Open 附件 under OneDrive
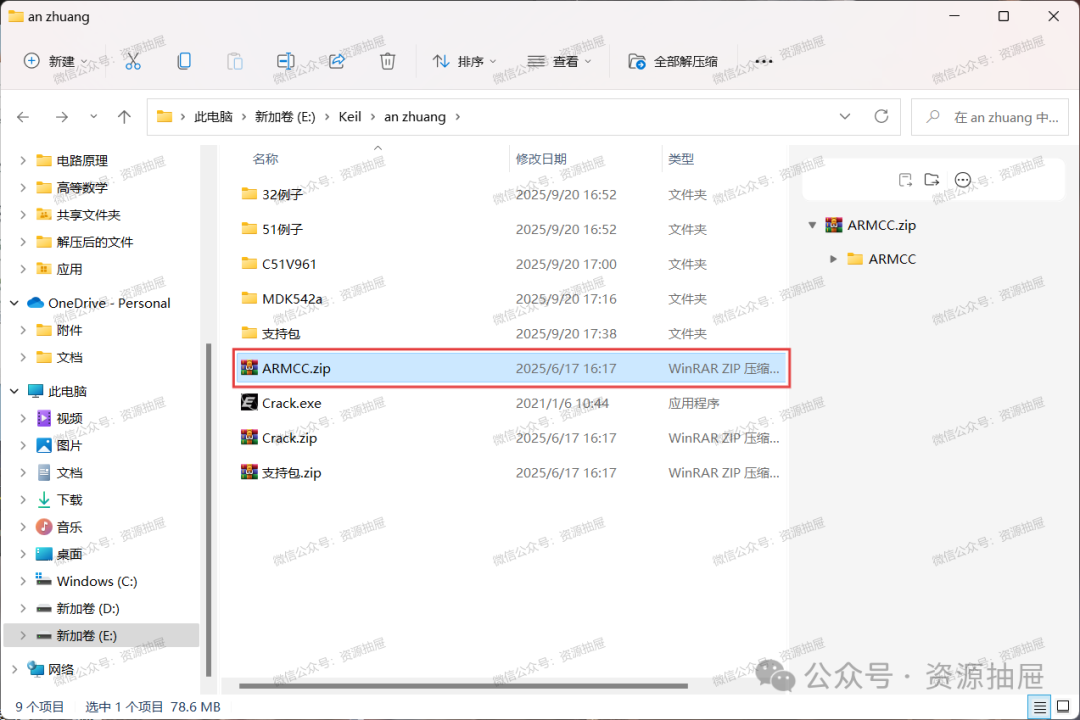 (x=69, y=330)
